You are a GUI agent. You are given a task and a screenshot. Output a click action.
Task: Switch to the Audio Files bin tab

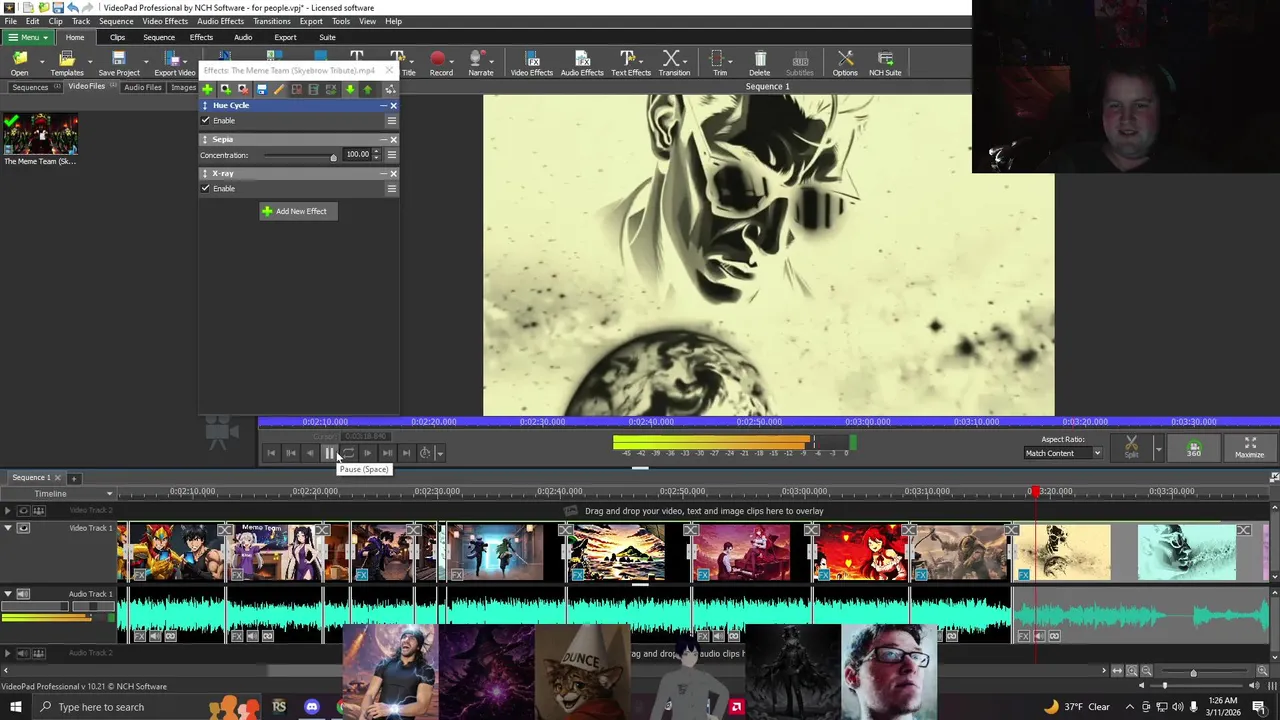pyautogui.click(x=142, y=87)
